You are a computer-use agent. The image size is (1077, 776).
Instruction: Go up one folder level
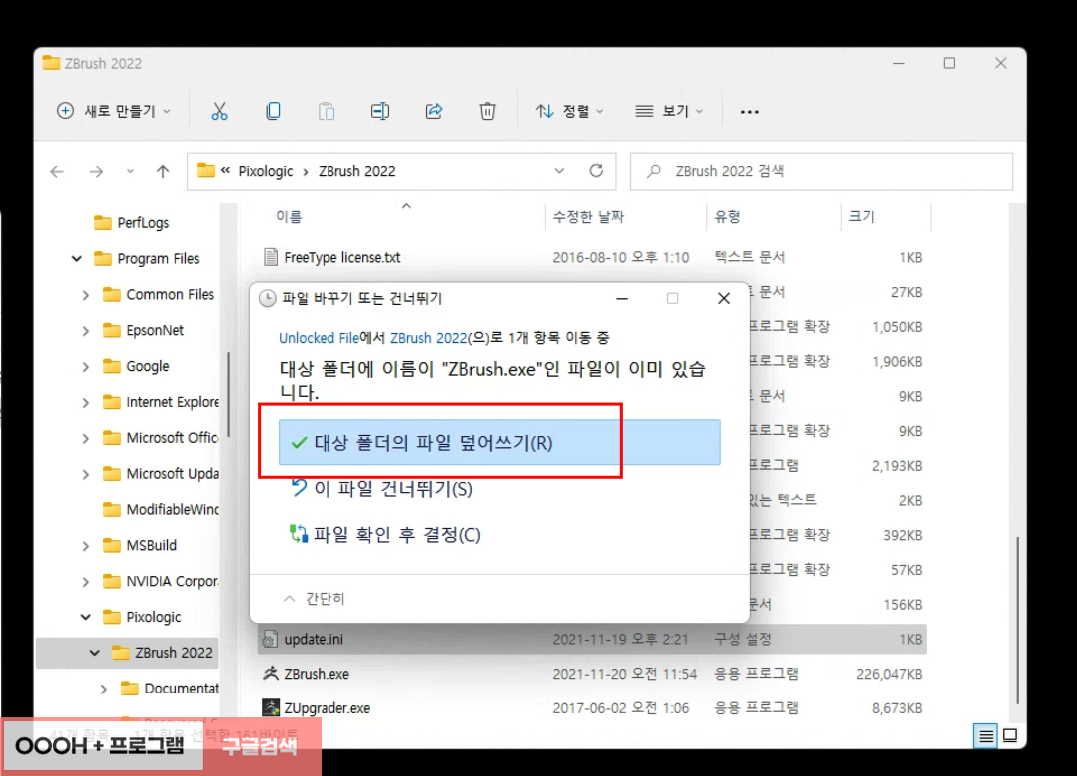pos(163,172)
